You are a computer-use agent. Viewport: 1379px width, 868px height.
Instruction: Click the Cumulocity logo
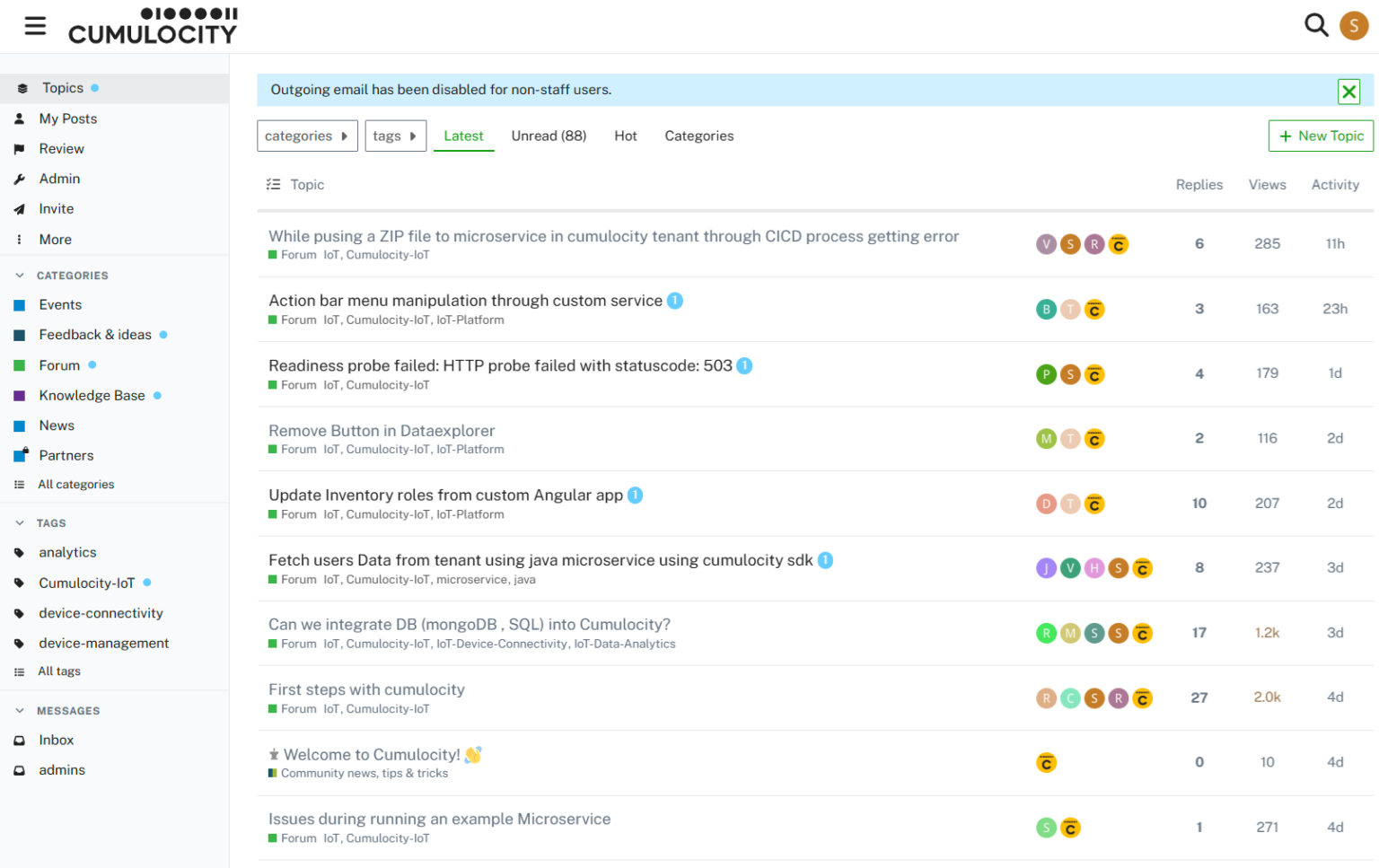click(152, 26)
